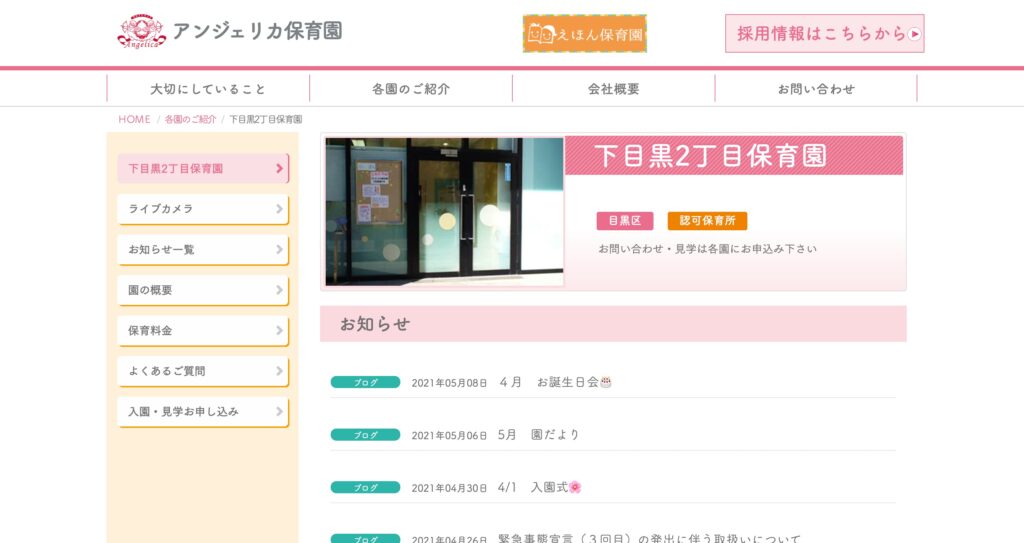Select the ブログ tag for 4月 お誕生日会
The height and width of the screenshot is (543, 1024).
coord(365,382)
